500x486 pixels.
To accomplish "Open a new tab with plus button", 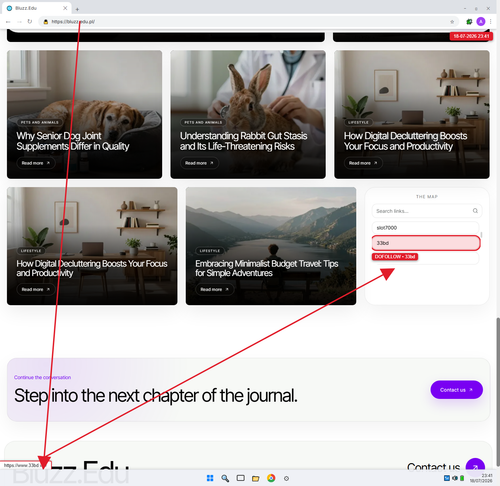I will point(77,9).
